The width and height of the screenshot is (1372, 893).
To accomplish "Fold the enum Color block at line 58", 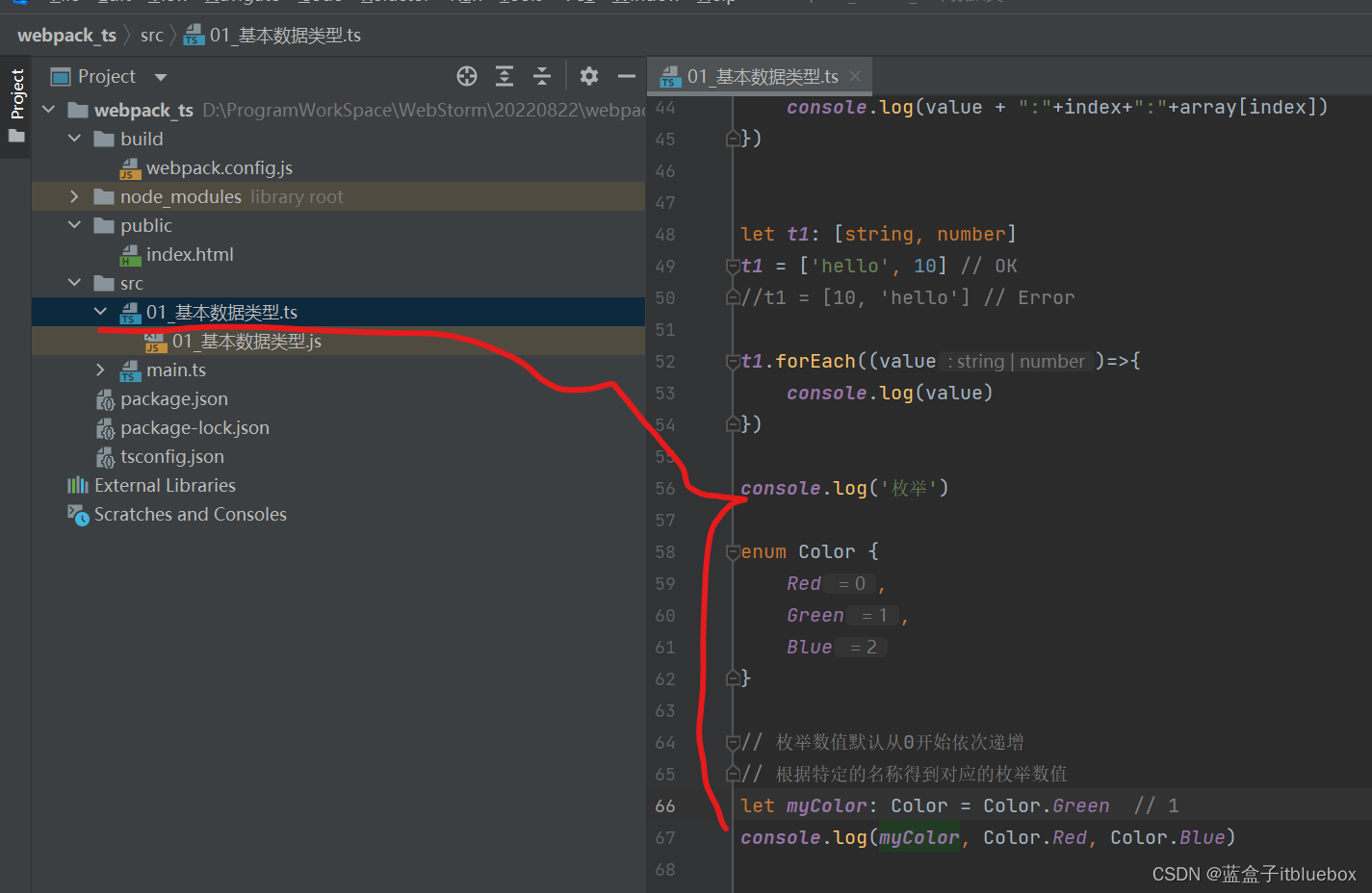I will 732,552.
